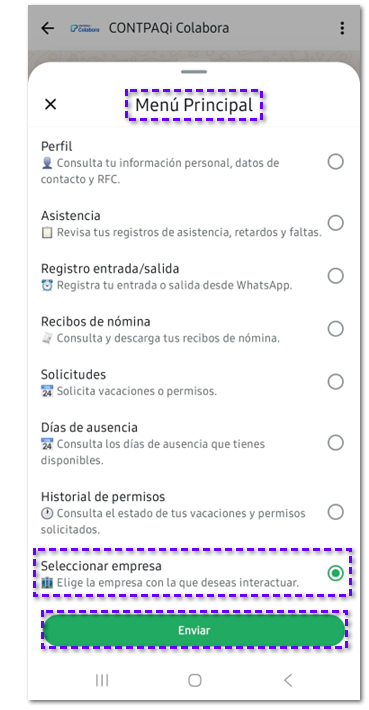Viewport: 369px width, 710px height.
Task: Tap the Recibos de nómina menu entry text
Action: click(96, 321)
